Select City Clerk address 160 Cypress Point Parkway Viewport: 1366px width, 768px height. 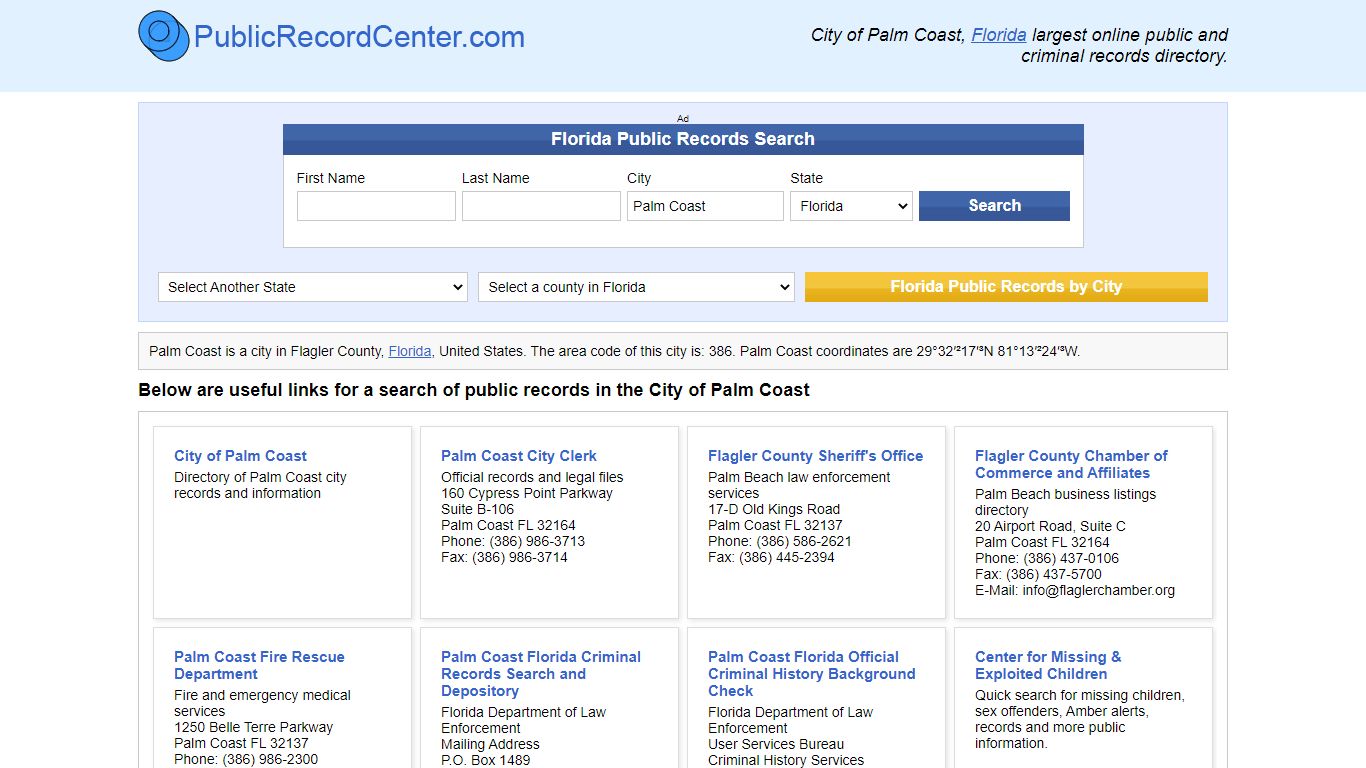pyautogui.click(x=527, y=493)
